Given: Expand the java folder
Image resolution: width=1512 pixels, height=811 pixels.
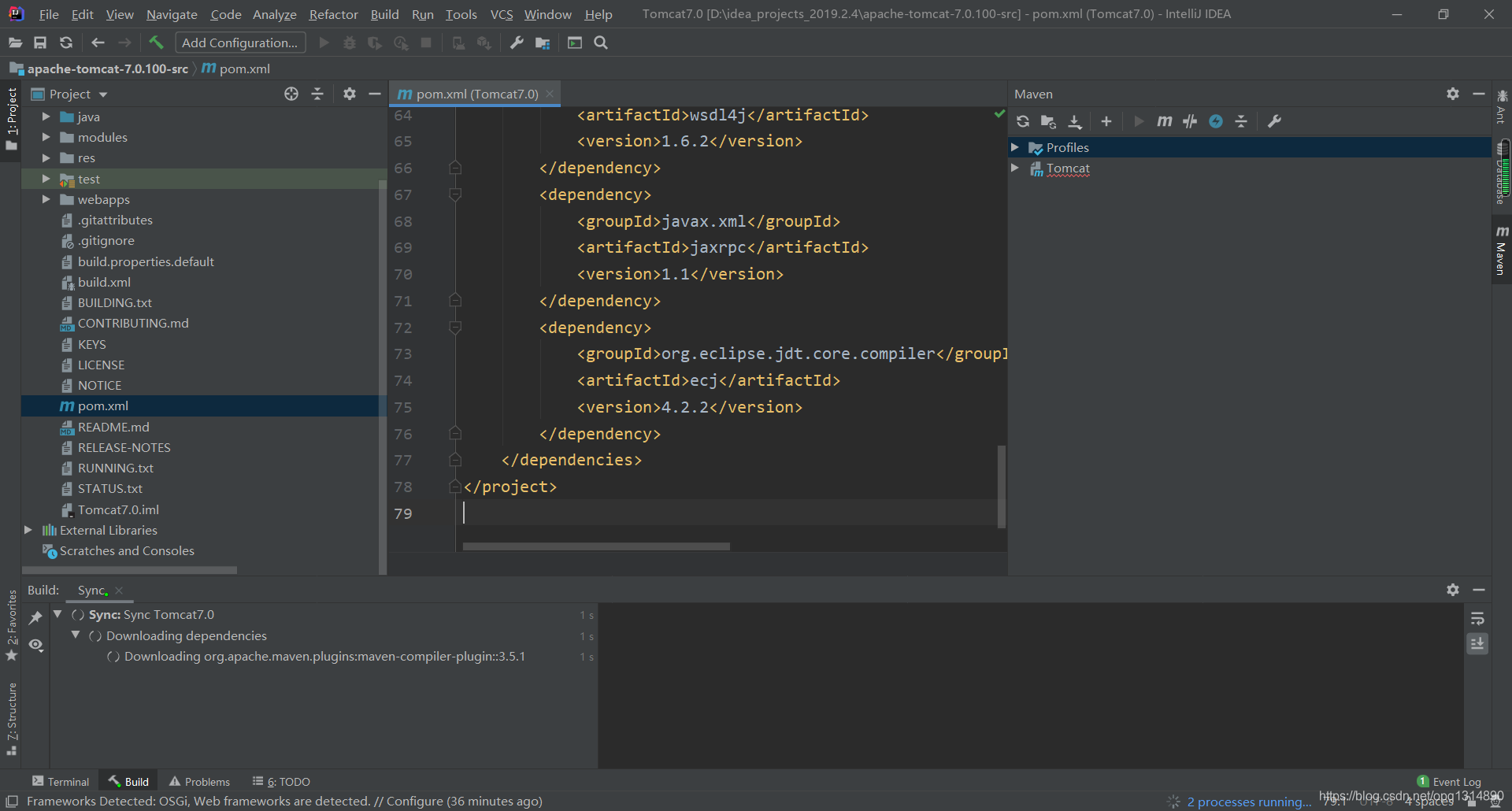Looking at the screenshot, I should [x=46, y=117].
